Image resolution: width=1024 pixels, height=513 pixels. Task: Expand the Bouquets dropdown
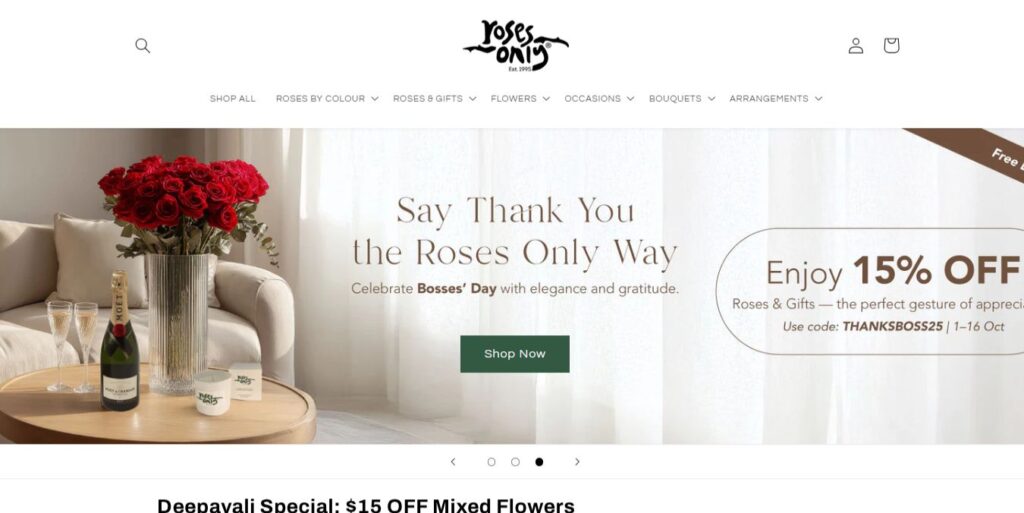coord(682,99)
